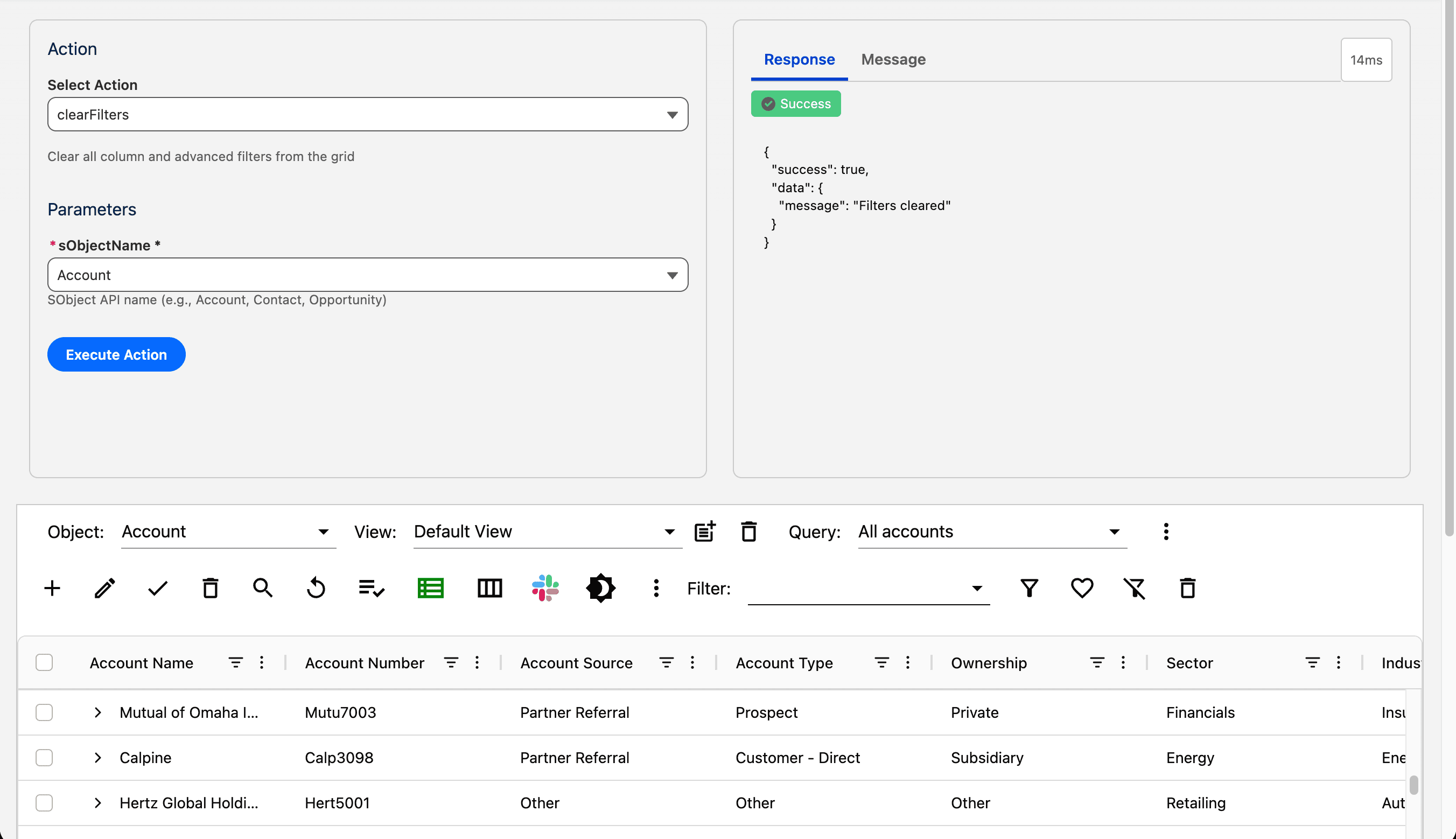The width and height of the screenshot is (1456, 839).
Task: Expand the Hertz Global Holdings row
Action: pyautogui.click(x=98, y=803)
